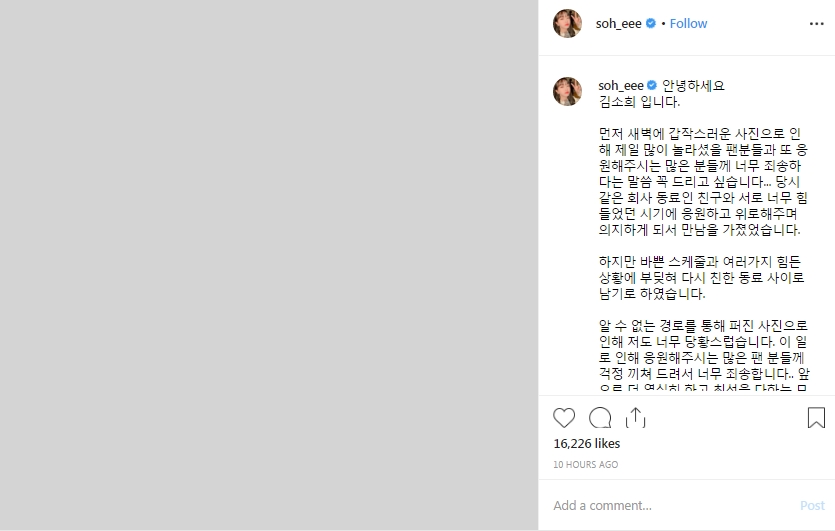Click the greeting line 안녕하세요 in caption
The width and height of the screenshot is (835, 531).
(693, 86)
